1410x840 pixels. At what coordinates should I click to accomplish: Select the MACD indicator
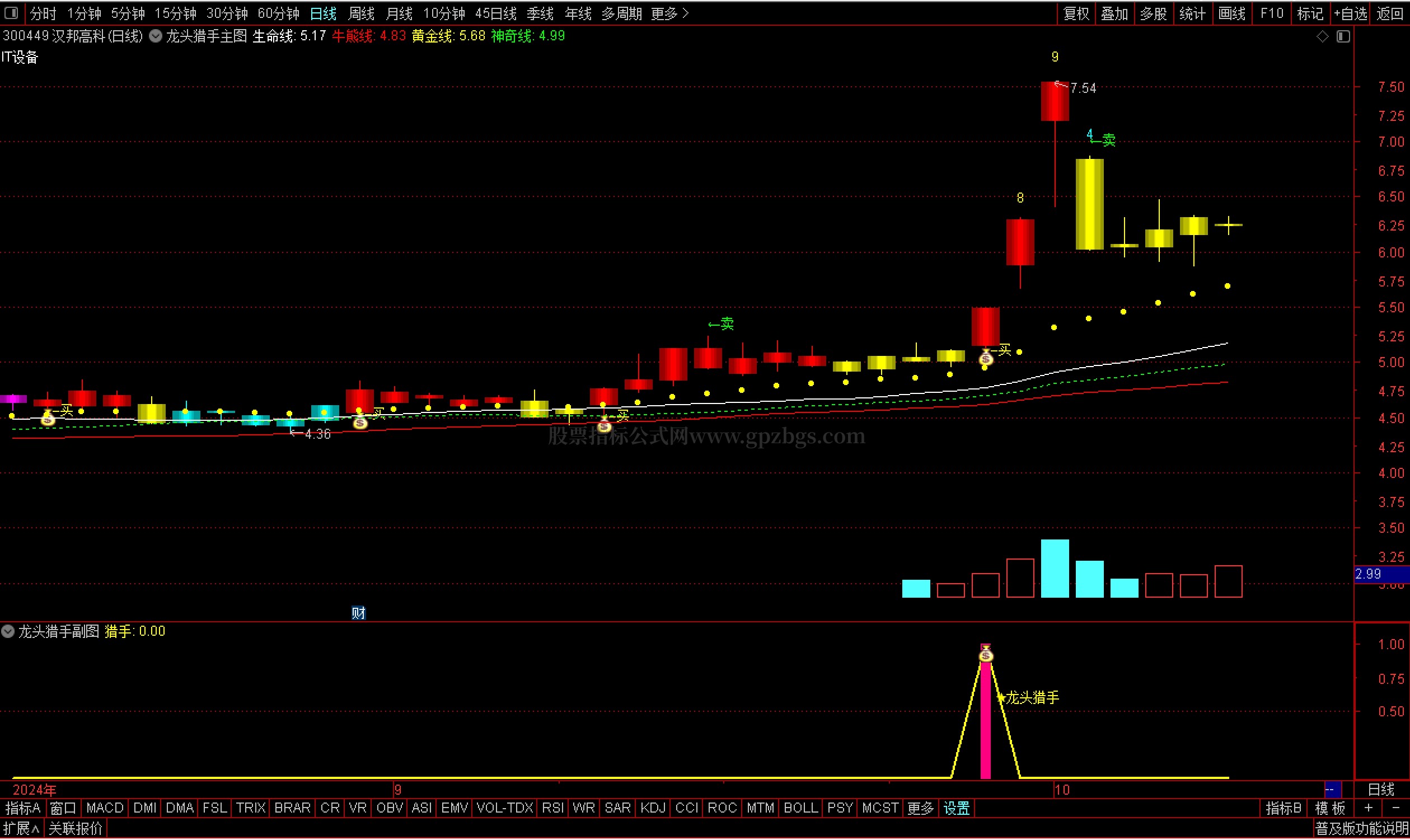pyautogui.click(x=105, y=808)
